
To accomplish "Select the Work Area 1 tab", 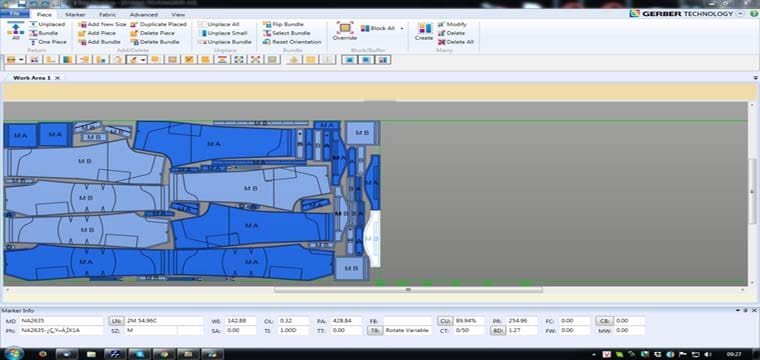I will 32,78.
